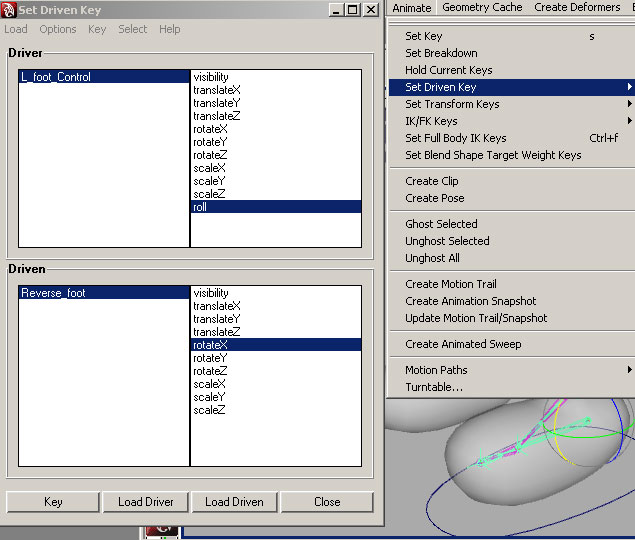The image size is (635, 540).
Task: Select roll attribute in Driver list
Action: (203, 207)
